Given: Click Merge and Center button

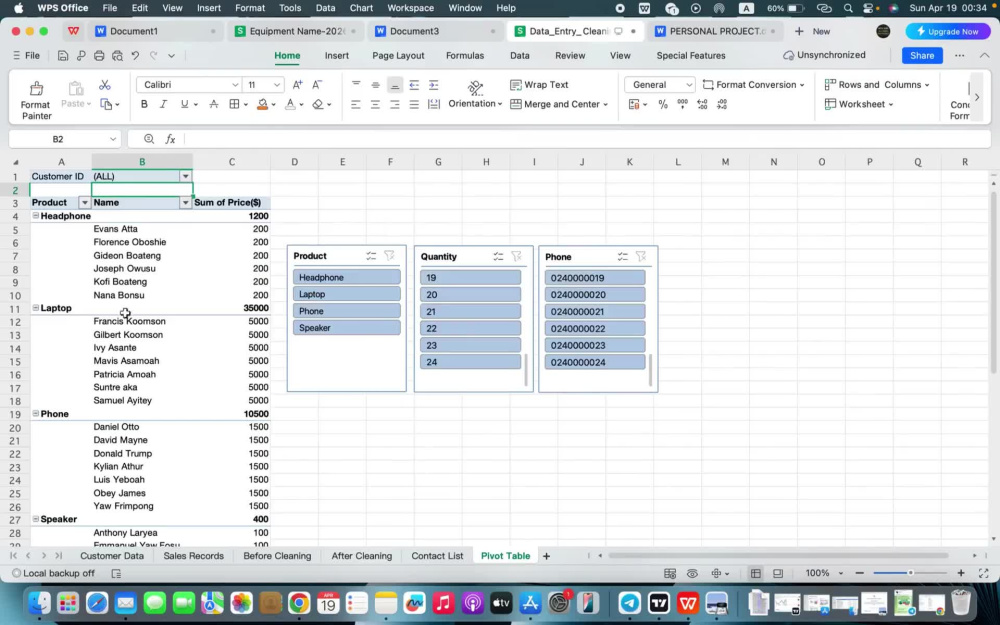Looking at the screenshot, I should click(x=560, y=104).
